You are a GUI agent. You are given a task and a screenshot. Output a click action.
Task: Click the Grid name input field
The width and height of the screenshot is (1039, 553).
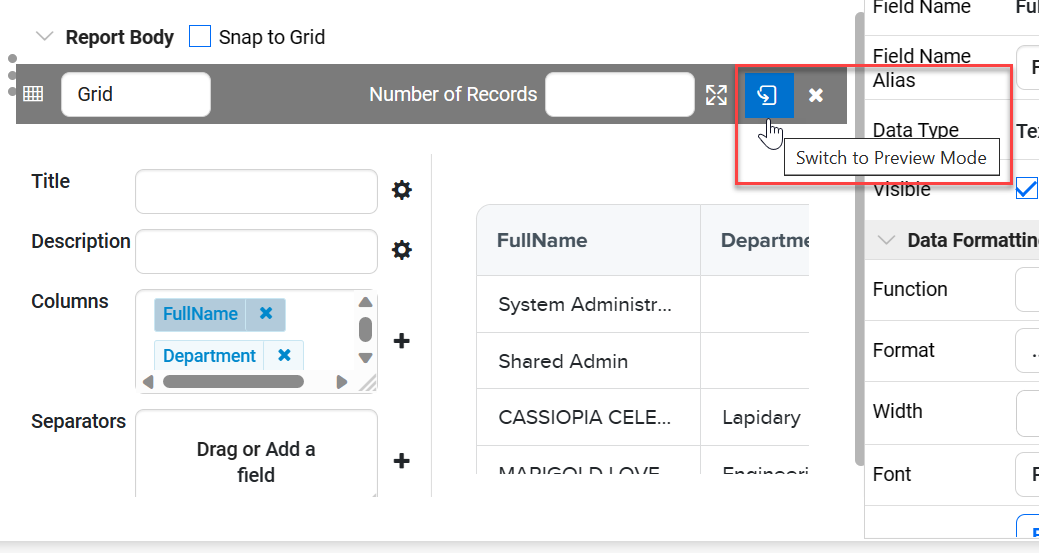pyautogui.click(x=136, y=94)
